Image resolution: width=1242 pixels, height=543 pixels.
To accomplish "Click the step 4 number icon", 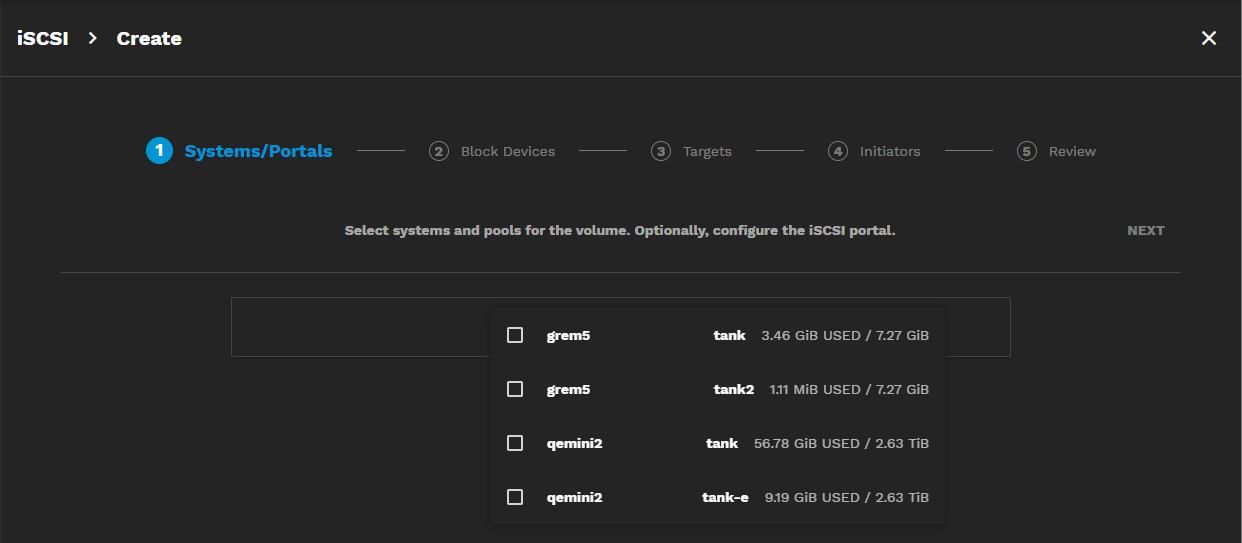I will [837, 151].
